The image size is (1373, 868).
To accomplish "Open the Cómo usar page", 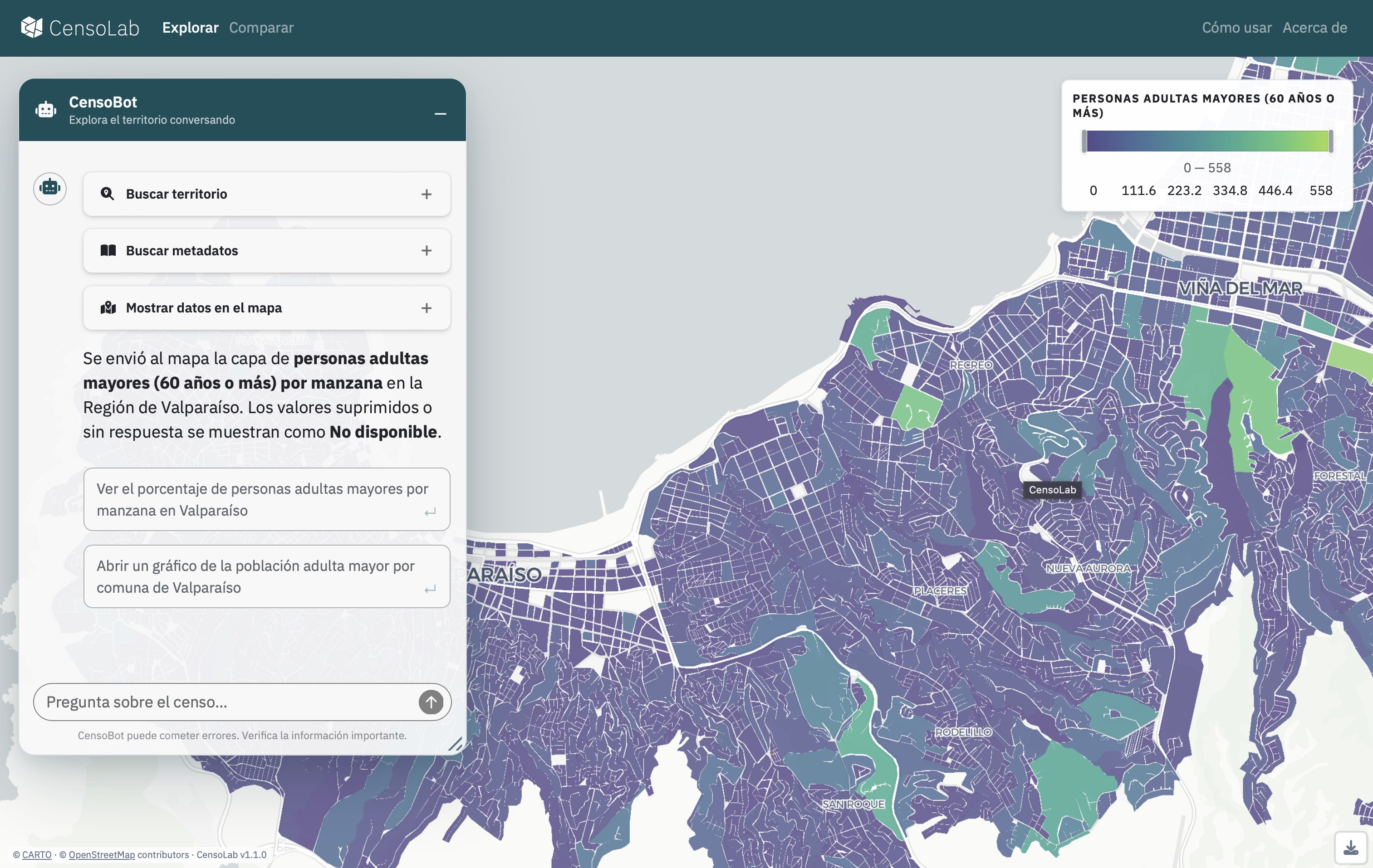I will click(x=1237, y=27).
